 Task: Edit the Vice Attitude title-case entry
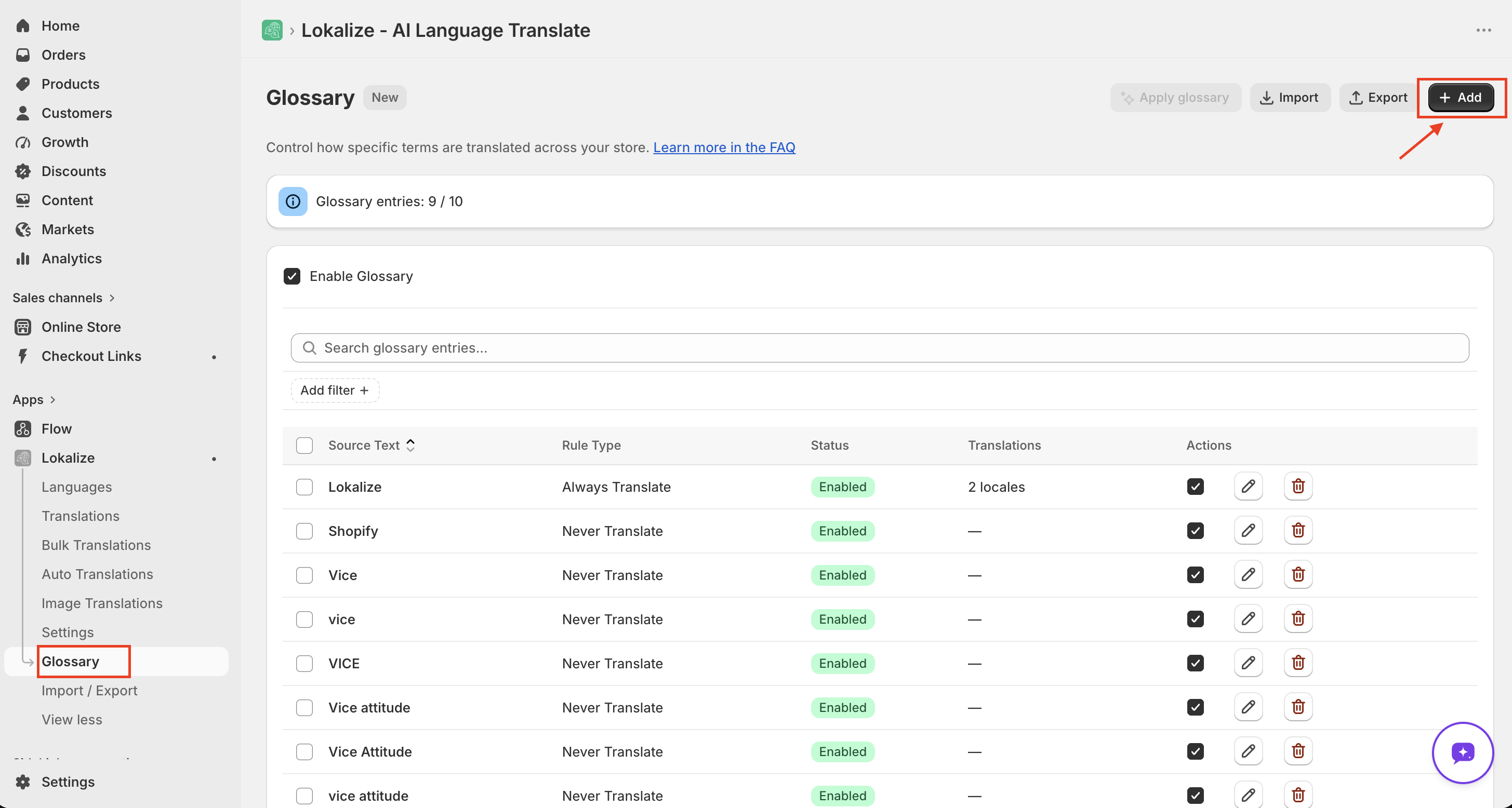click(1248, 751)
